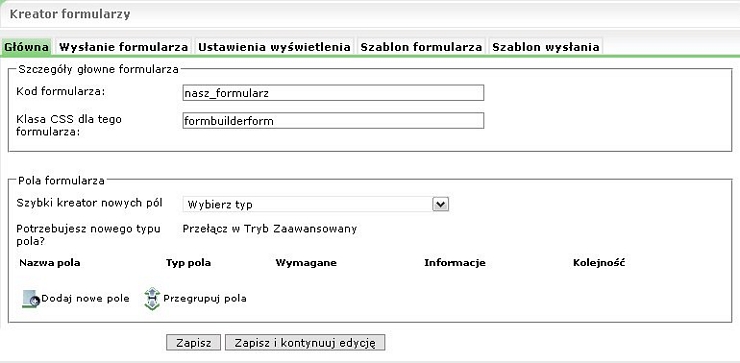The image size is (740, 363).
Task: Click the Typ pola column header
Action: [x=188, y=263]
